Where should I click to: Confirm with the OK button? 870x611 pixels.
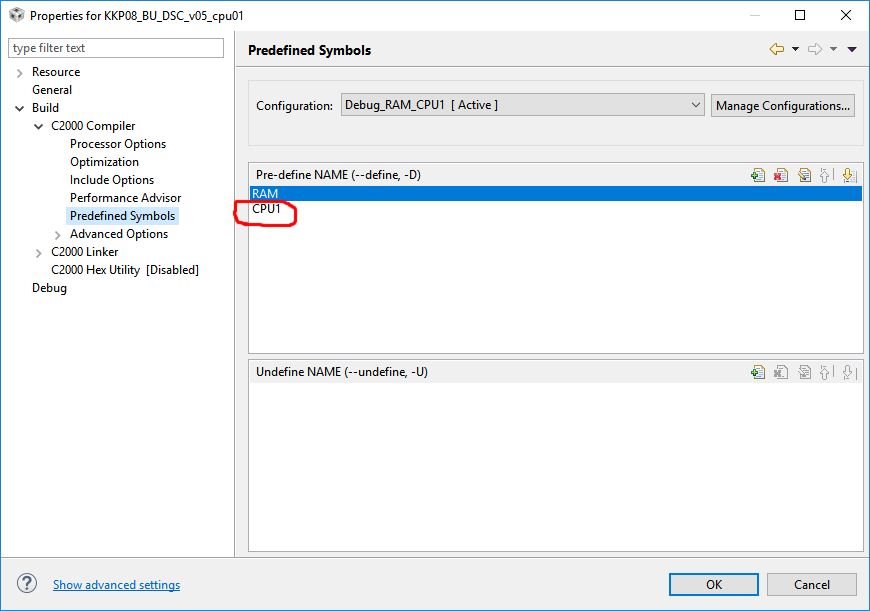[714, 584]
